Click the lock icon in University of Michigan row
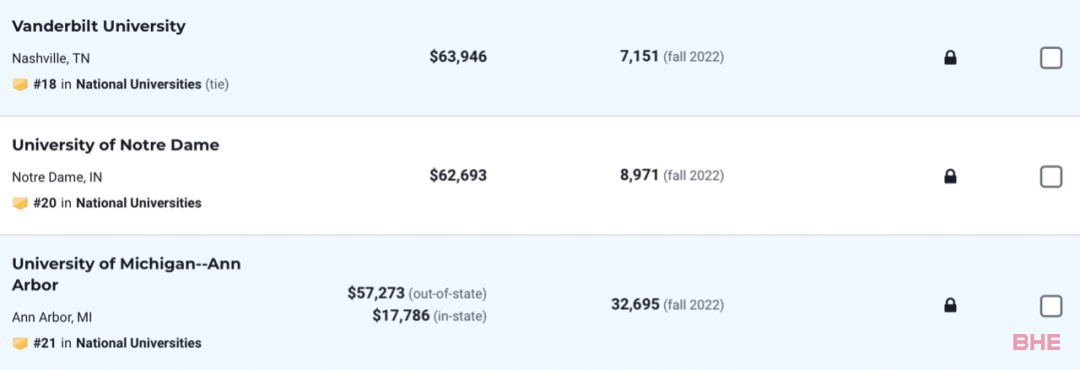 [x=951, y=305]
